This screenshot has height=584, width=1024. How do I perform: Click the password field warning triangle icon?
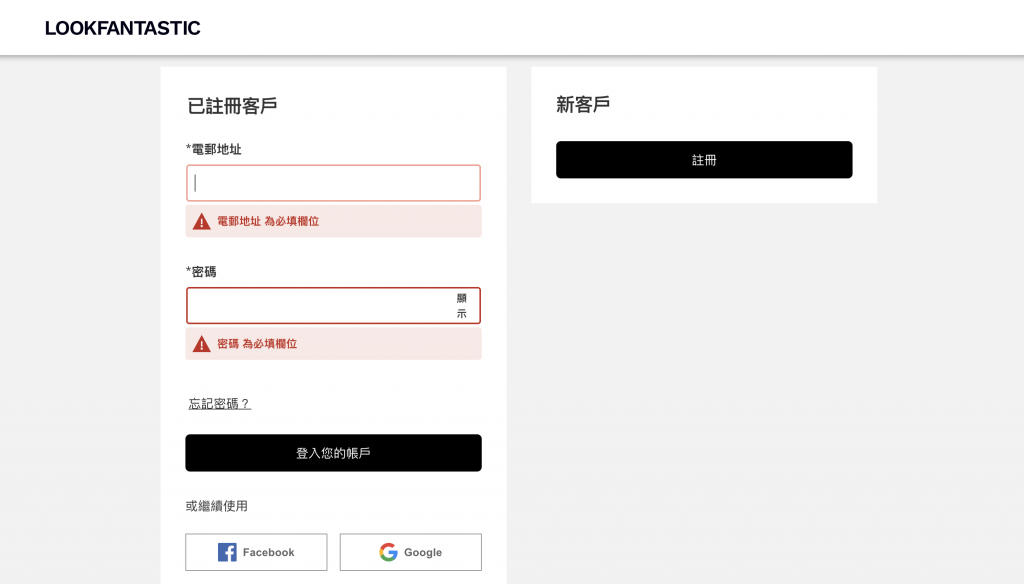[202, 344]
